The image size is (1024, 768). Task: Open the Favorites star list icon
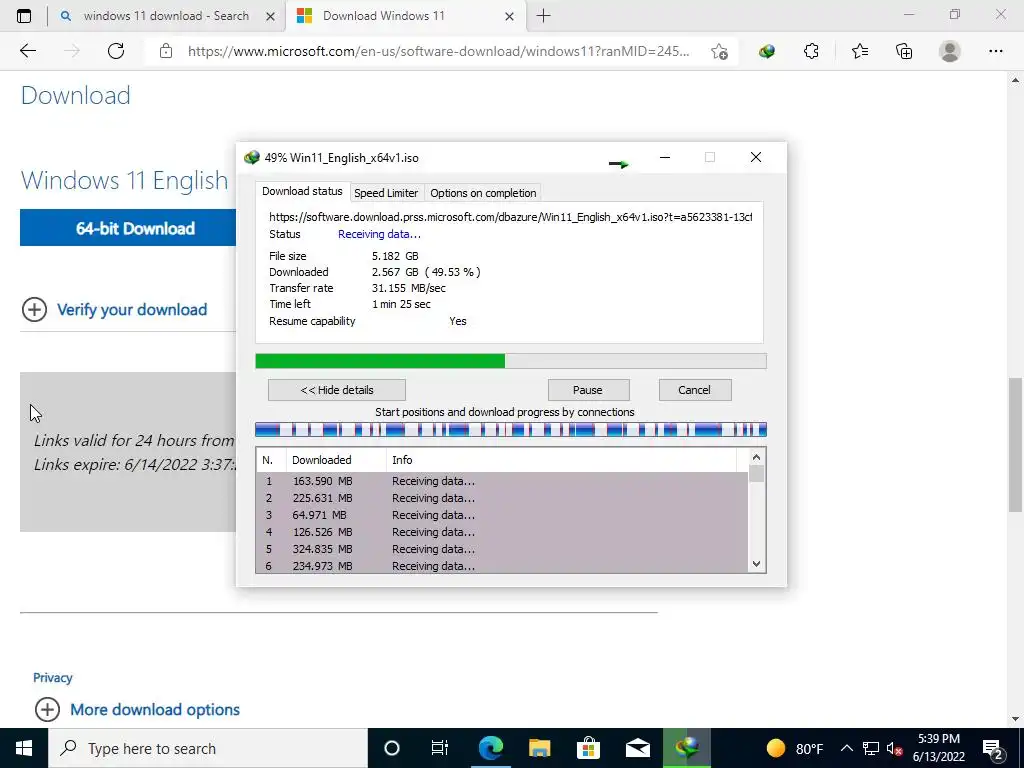pos(859,51)
